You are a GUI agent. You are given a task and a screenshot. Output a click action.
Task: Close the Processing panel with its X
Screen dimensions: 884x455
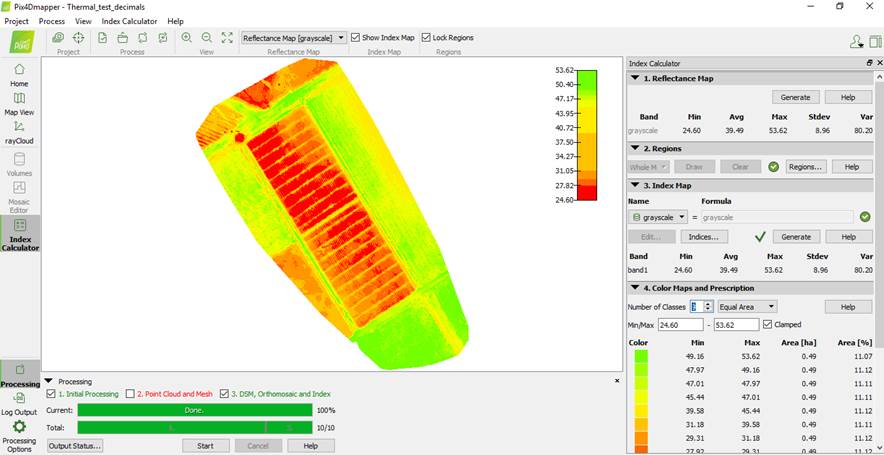617,381
